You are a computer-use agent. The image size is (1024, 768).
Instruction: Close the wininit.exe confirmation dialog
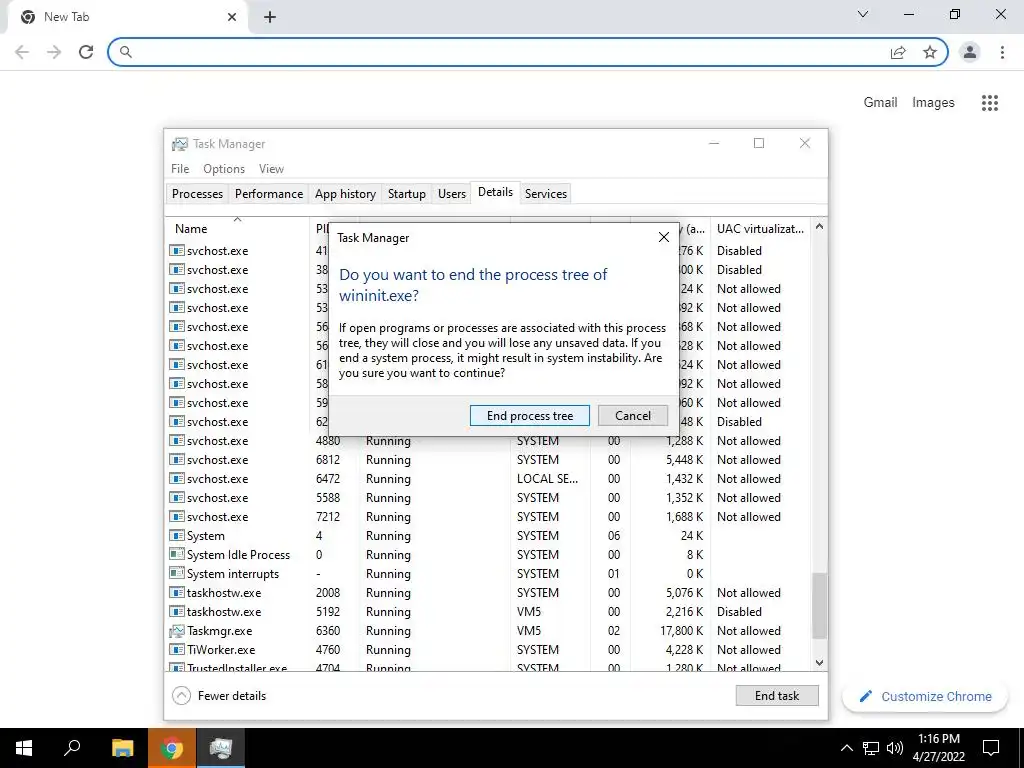click(x=664, y=237)
